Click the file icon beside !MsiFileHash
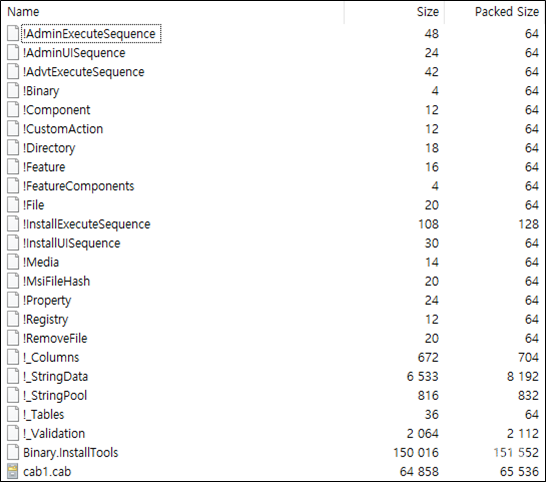 coord(13,281)
